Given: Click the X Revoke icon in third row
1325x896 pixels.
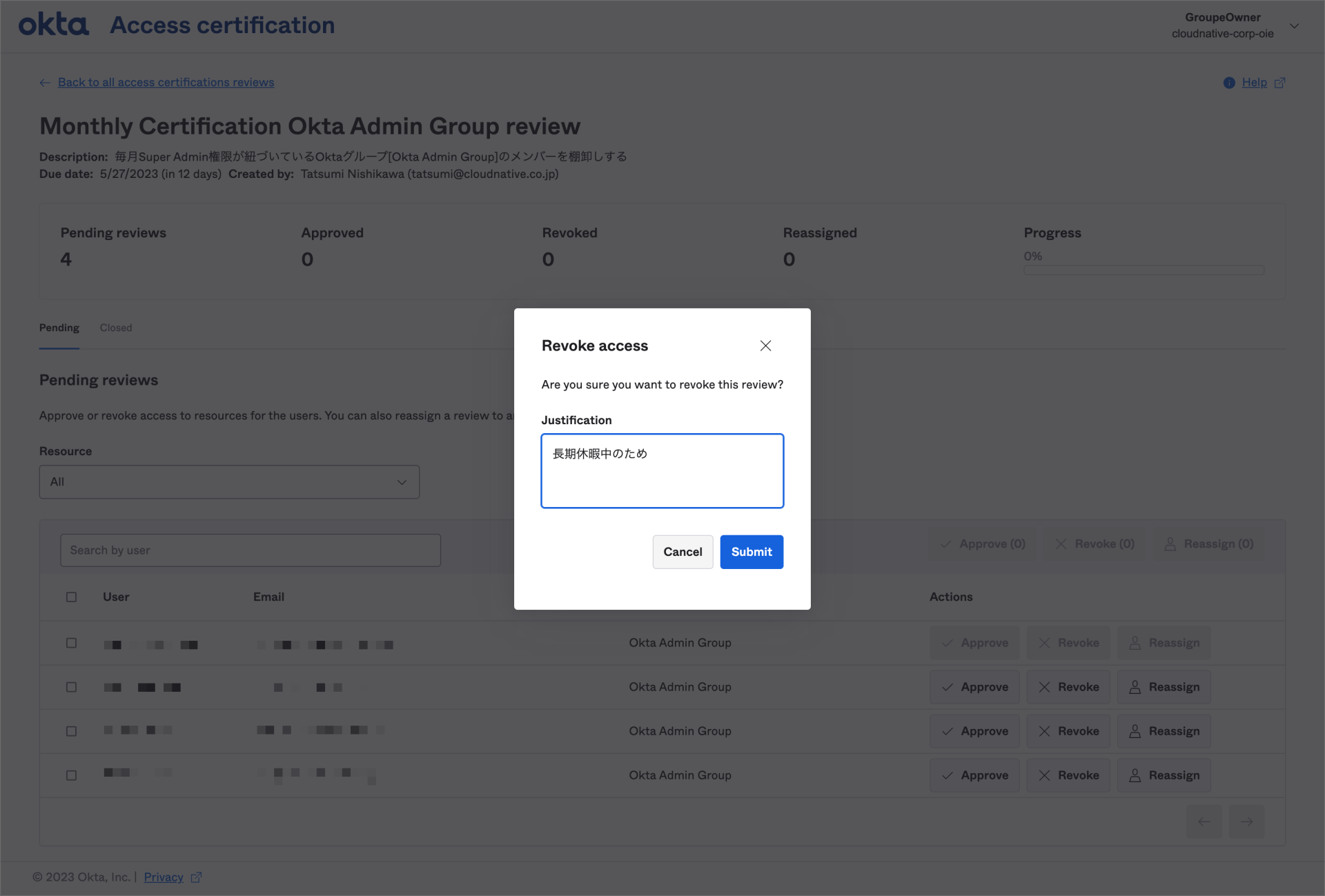Looking at the screenshot, I should [1044, 730].
